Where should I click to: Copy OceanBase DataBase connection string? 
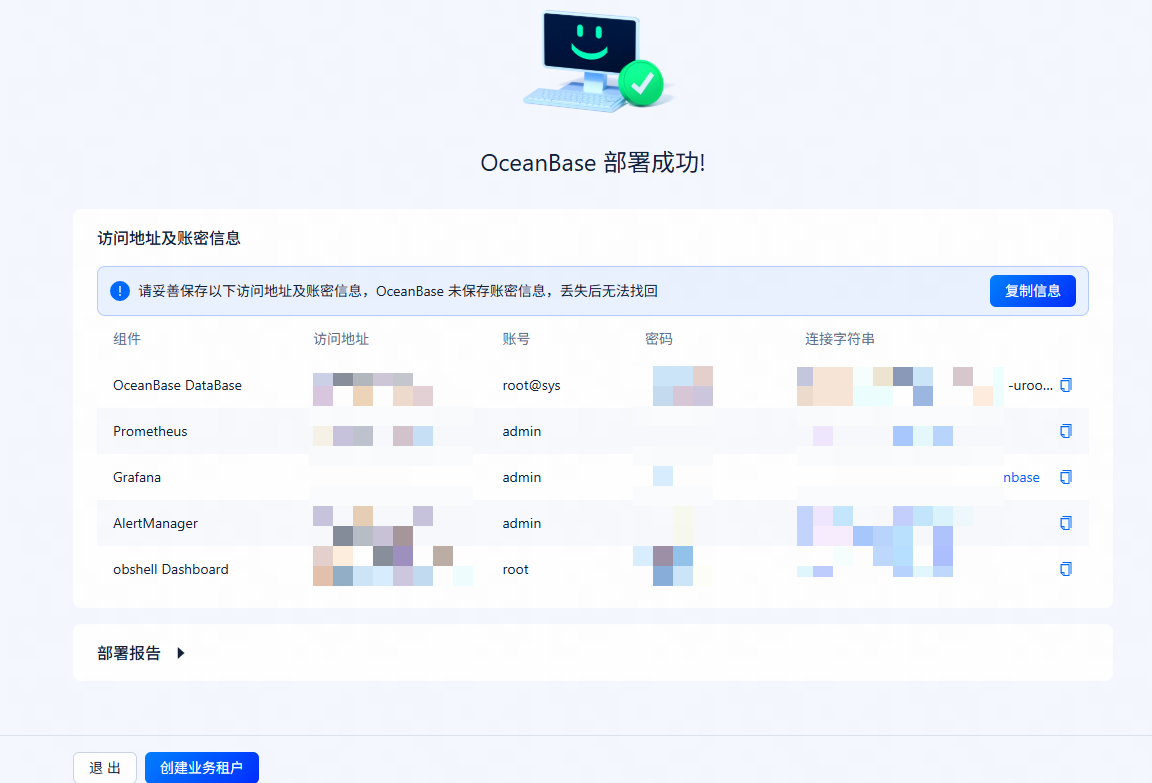[x=1066, y=385]
